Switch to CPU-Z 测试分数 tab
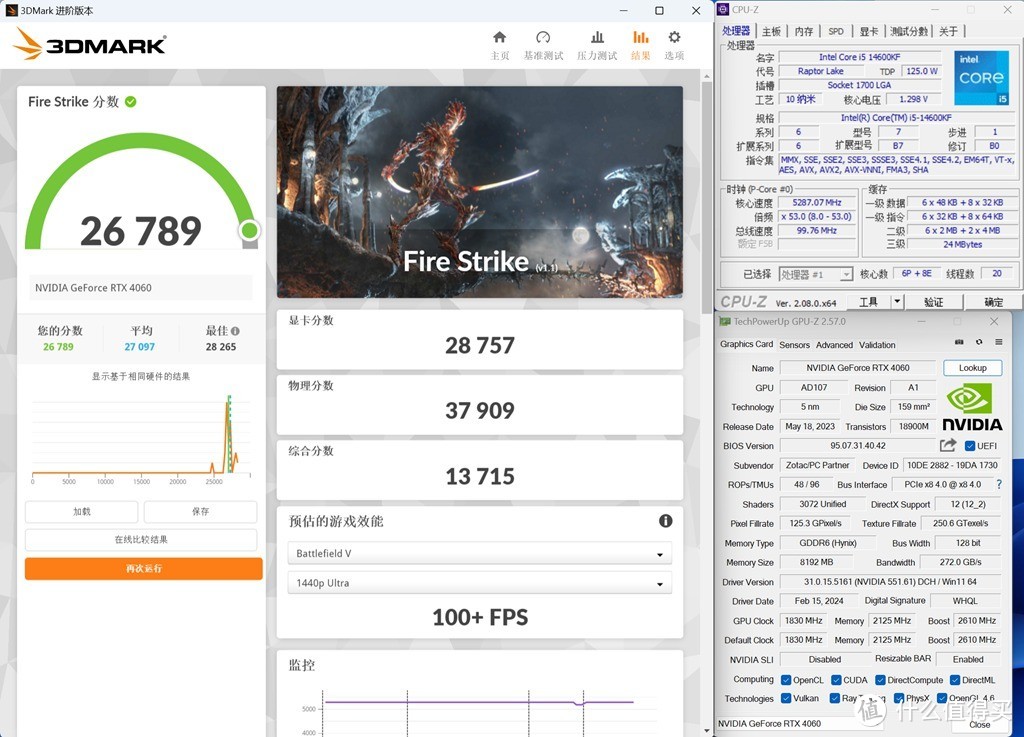The image size is (1024, 737). point(909,31)
